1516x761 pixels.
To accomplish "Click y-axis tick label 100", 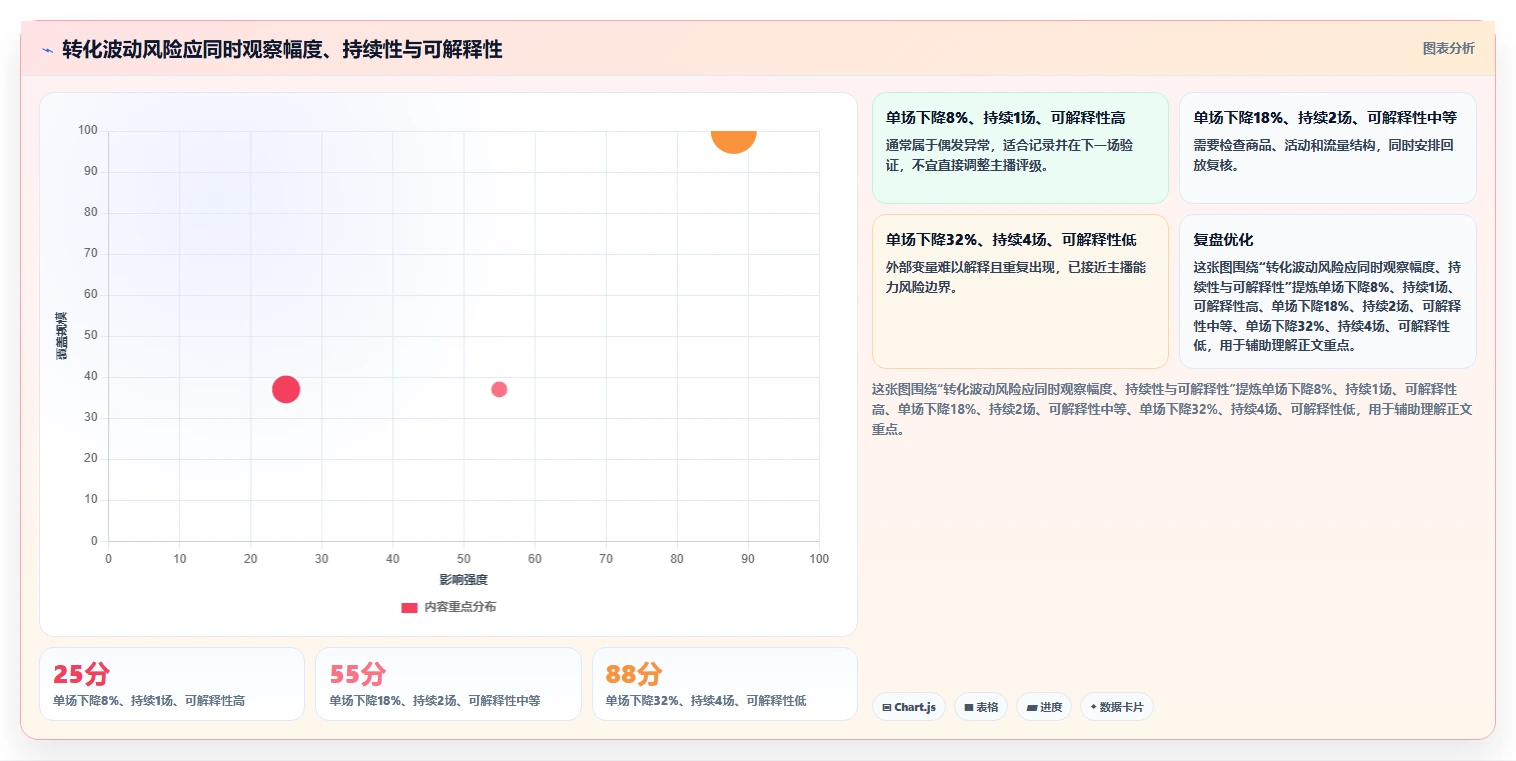I will (87, 130).
